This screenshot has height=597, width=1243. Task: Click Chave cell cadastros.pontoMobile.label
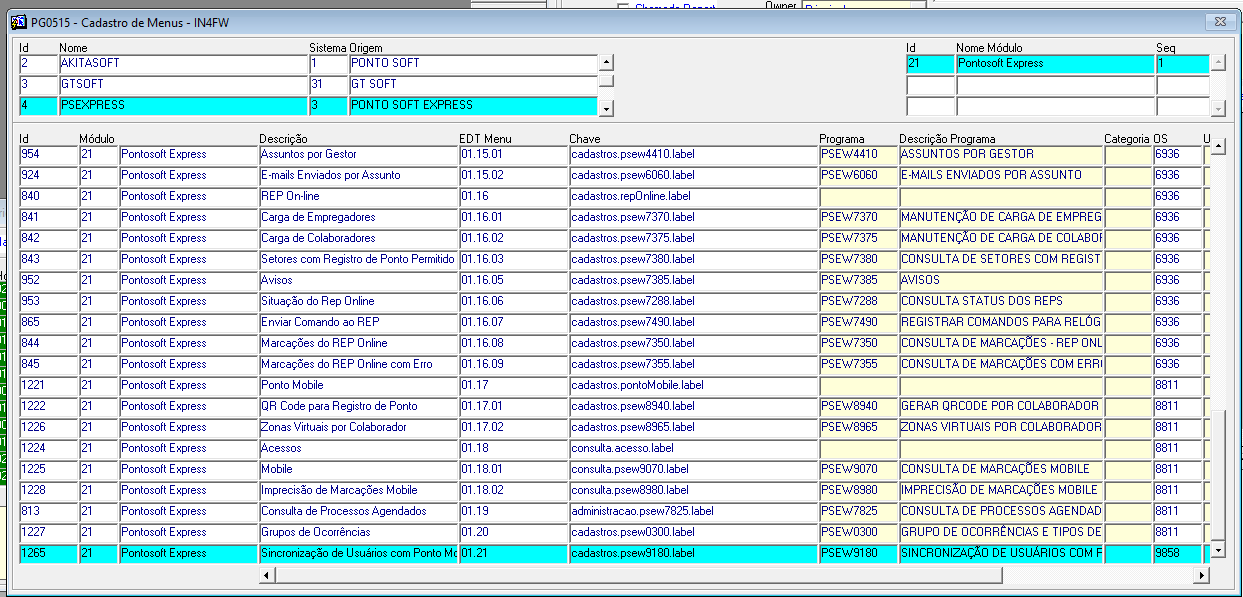point(693,385)
